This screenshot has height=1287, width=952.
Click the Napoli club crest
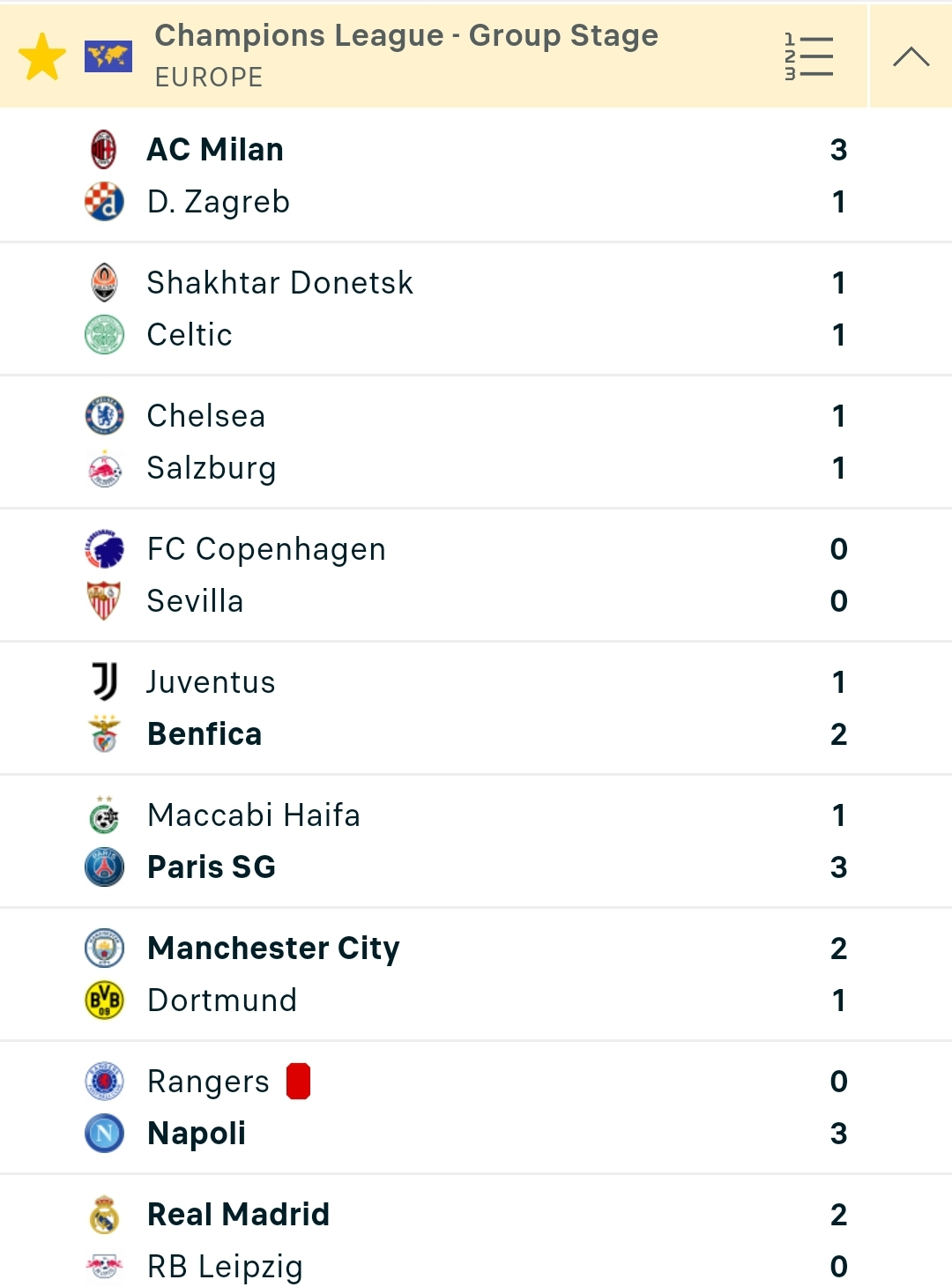coord(104,1134)
